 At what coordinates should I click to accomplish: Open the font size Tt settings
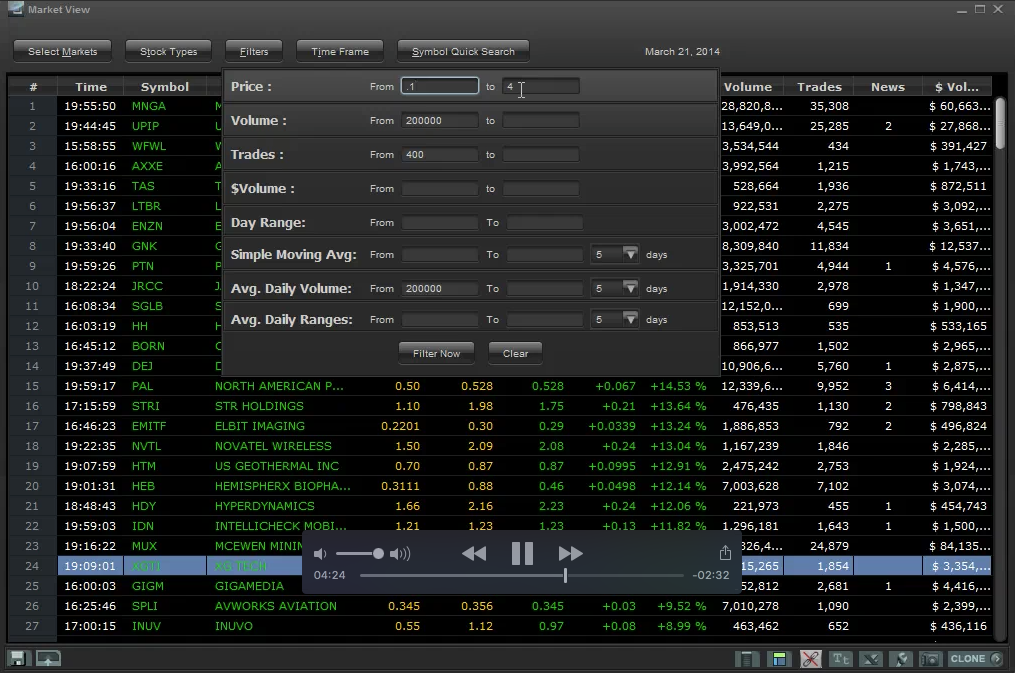(841, 659)
